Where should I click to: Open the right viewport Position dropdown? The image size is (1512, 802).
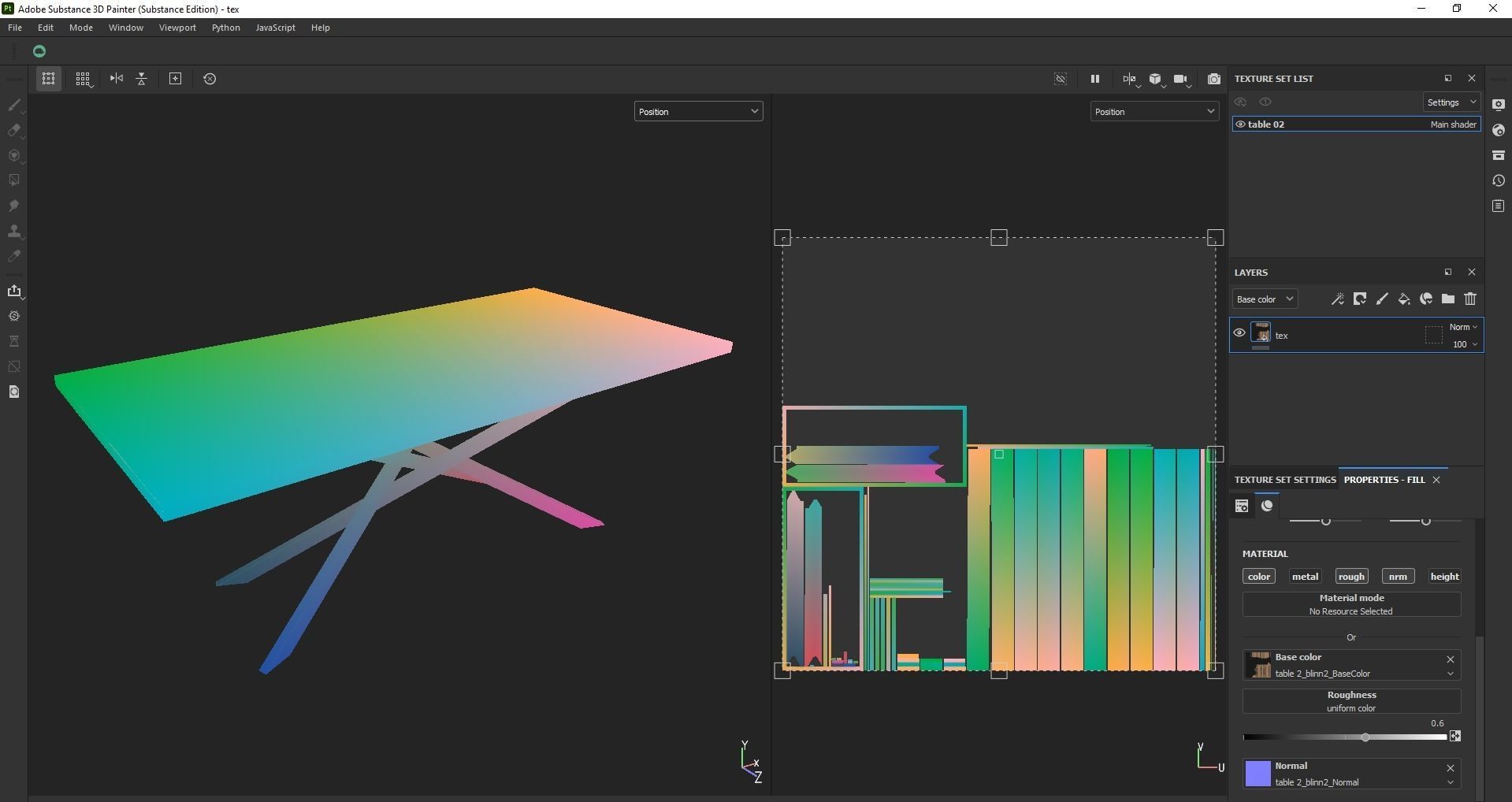[1154, 112]
